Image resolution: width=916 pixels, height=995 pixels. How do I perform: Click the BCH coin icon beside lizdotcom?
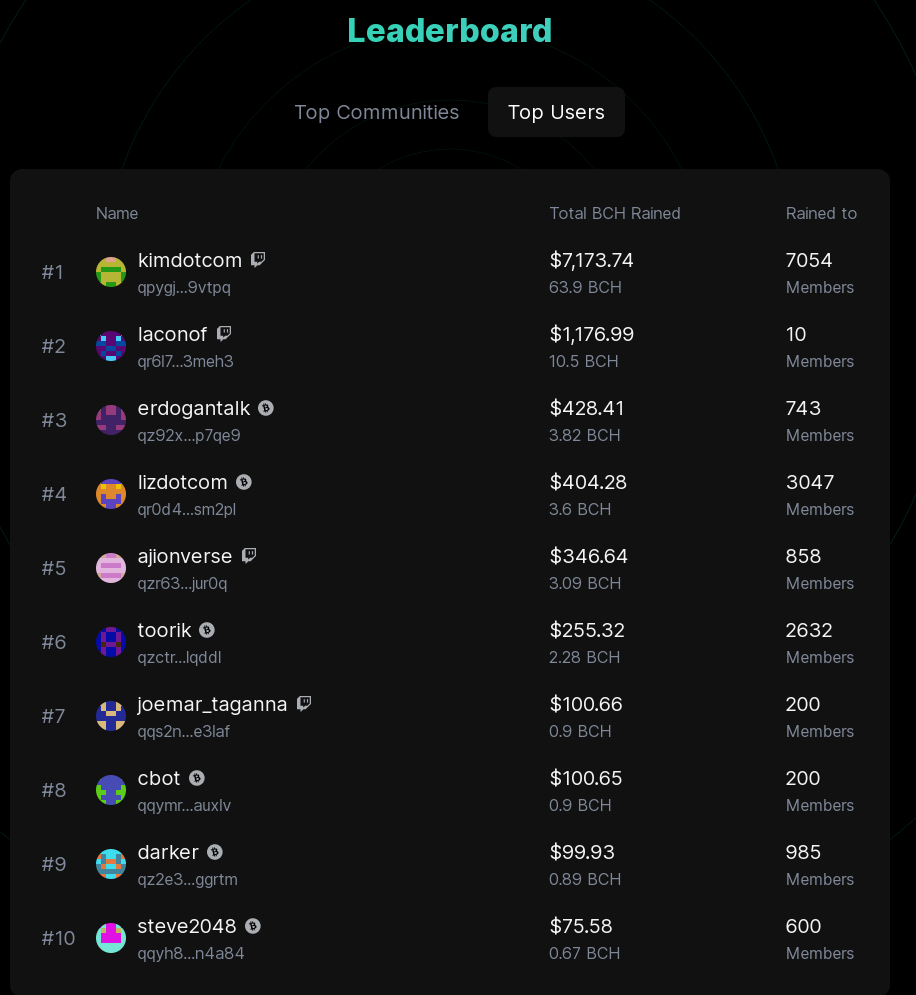[x=244, y=482]
